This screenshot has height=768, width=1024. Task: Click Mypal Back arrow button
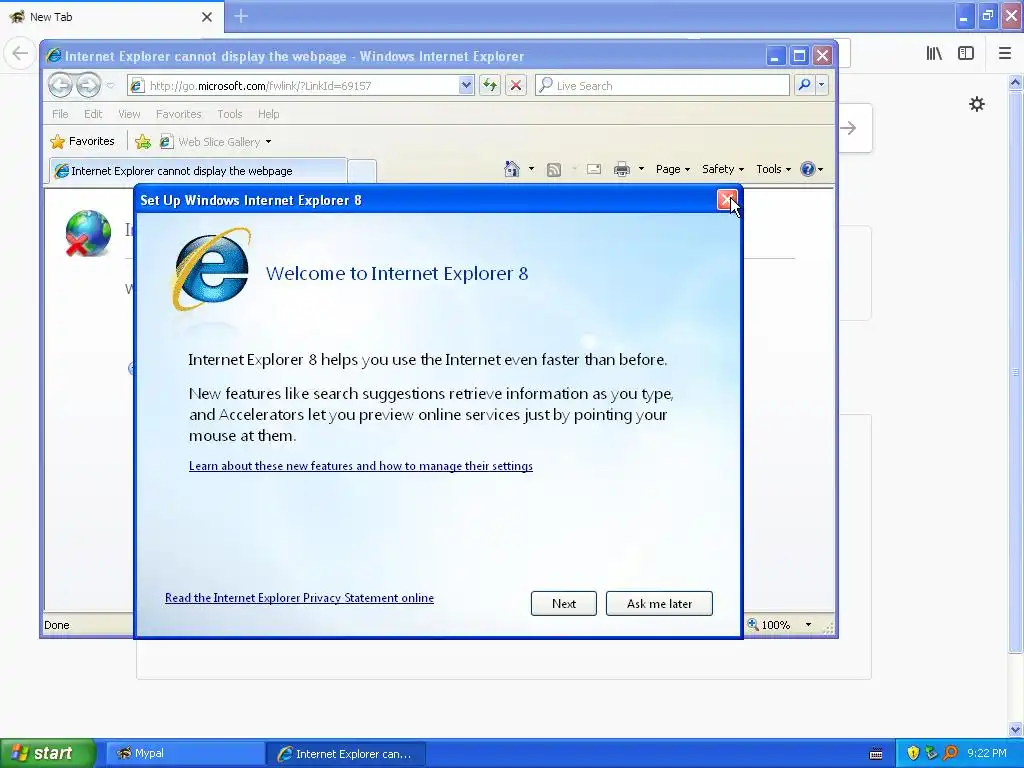(x=20, y=53)
